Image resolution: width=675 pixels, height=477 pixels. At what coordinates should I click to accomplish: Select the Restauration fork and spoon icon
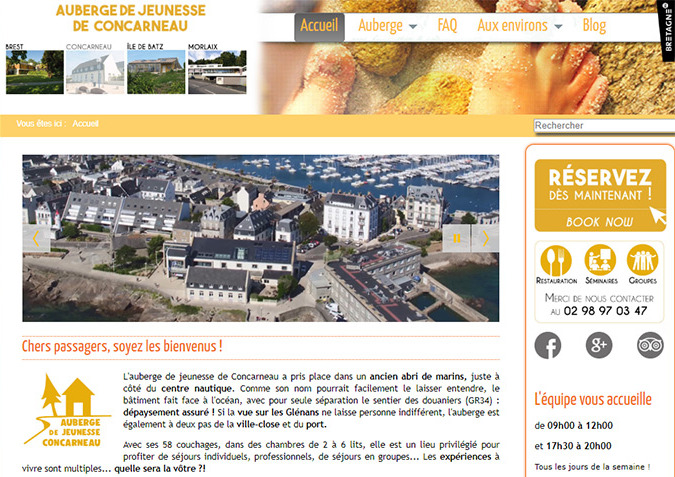point(556,262)
